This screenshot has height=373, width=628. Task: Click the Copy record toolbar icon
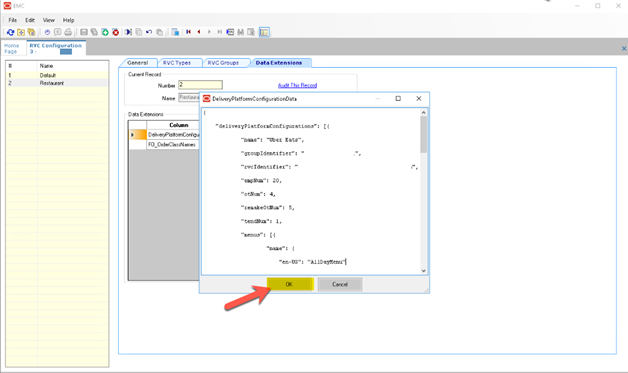click(139, 32)
